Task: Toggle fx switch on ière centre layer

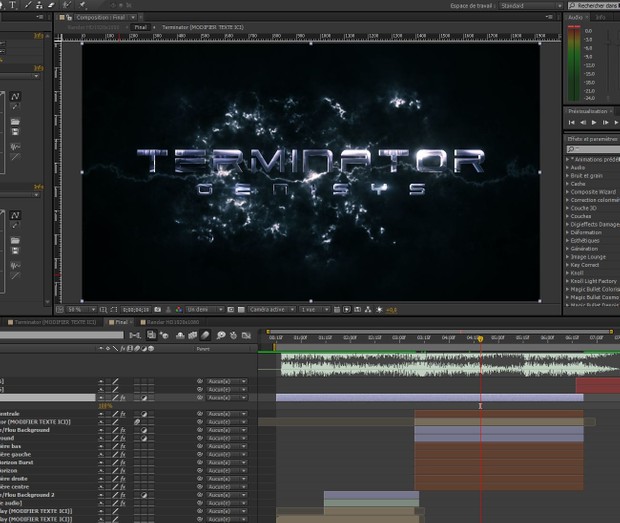Action: [123, 487]
